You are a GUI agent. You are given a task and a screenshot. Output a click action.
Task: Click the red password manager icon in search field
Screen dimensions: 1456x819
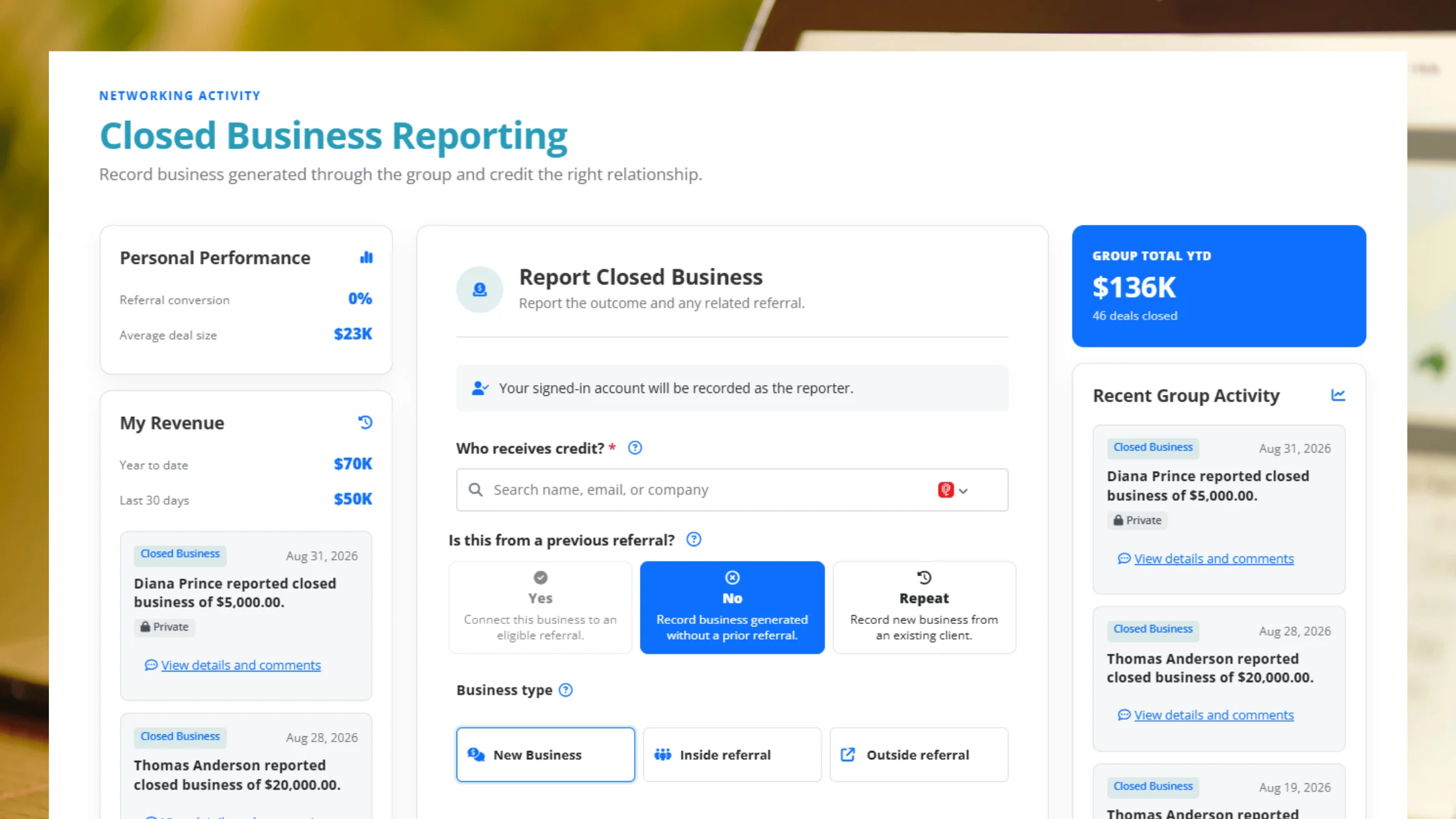tap(945, 490)
